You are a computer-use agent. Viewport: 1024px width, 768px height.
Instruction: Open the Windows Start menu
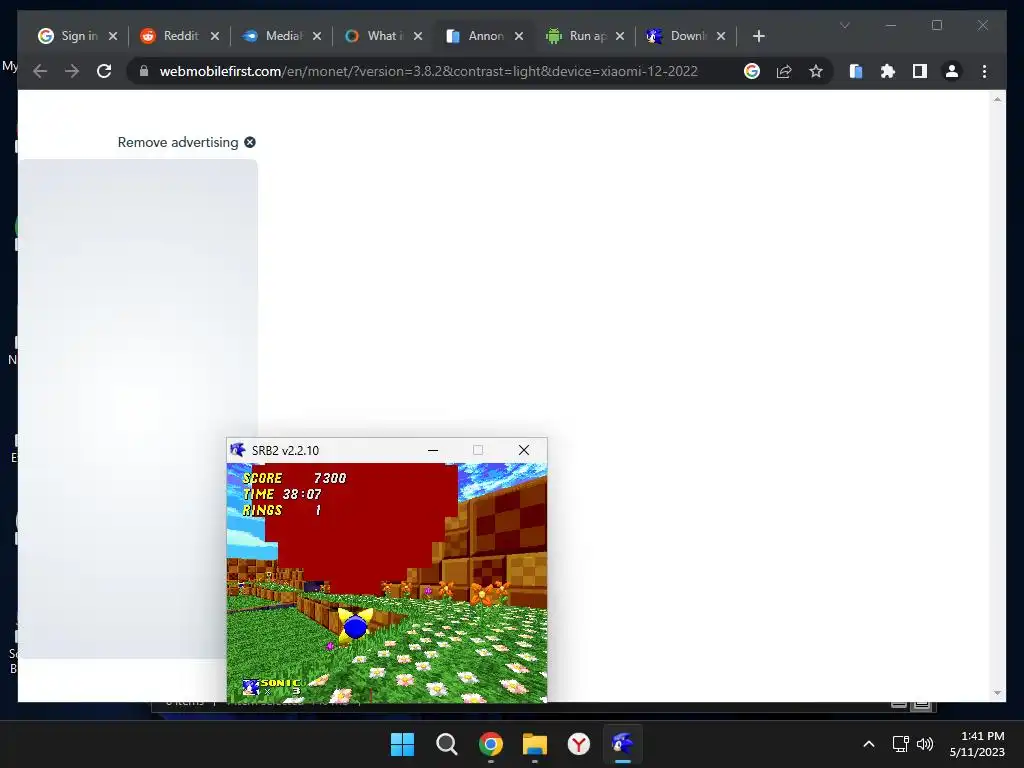click(402, 744)
